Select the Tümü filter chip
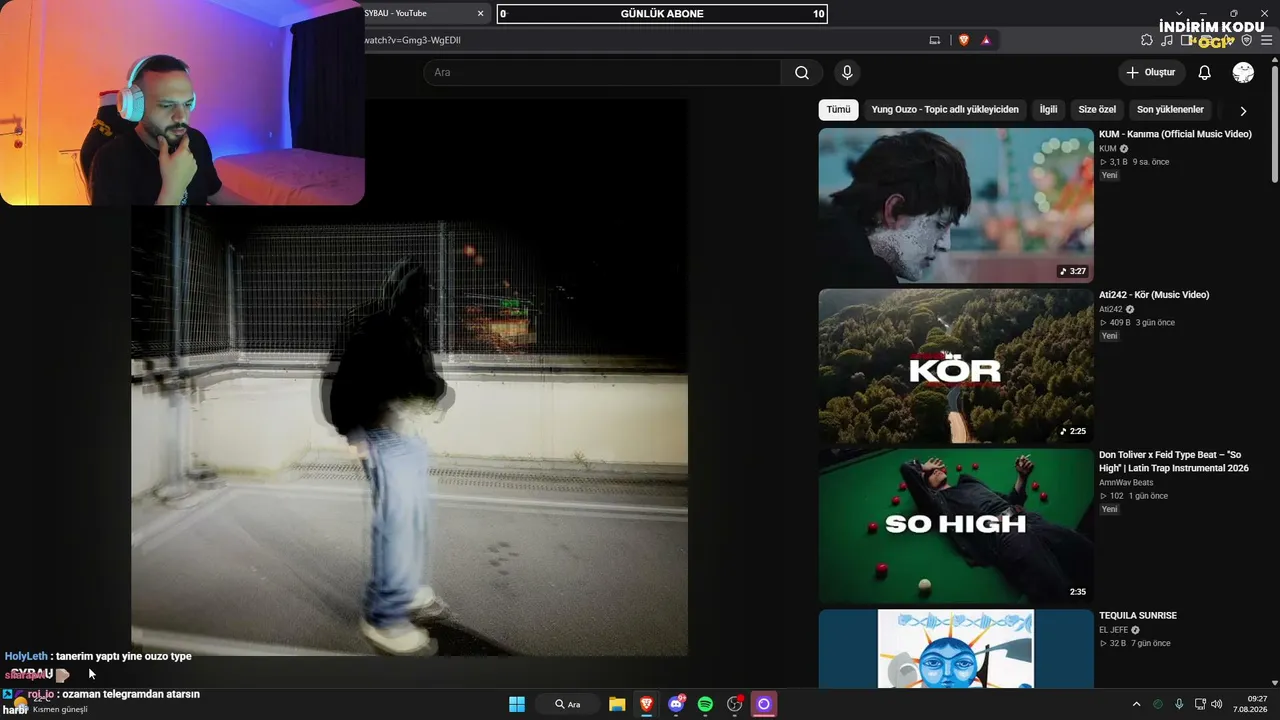1280x720 pixels. (838, 109)
